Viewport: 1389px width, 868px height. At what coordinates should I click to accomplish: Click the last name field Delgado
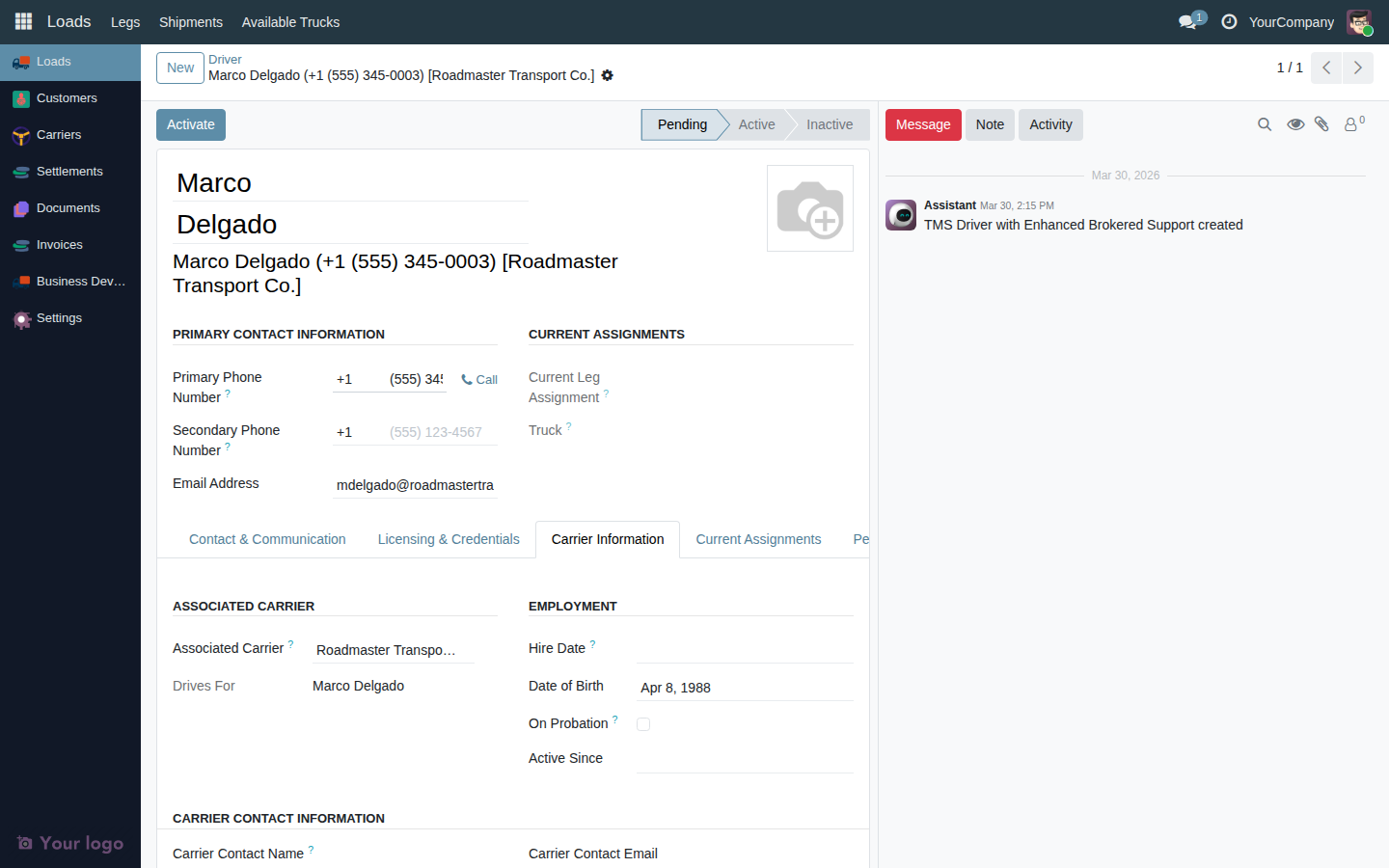pyautogui.click(x=350, y=225)
